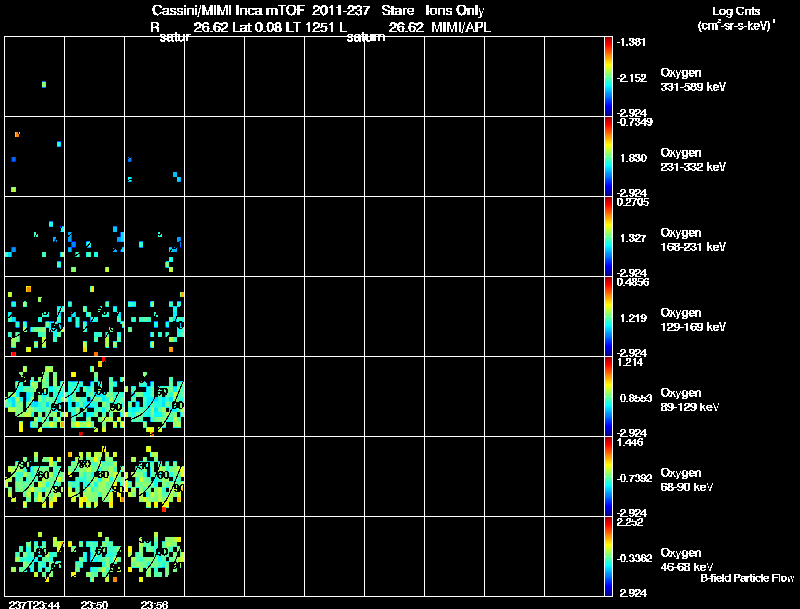Select the color bar for Oxygen 89-129 keV
This screenshot has height=609, width=800.
tap(608, 397)
